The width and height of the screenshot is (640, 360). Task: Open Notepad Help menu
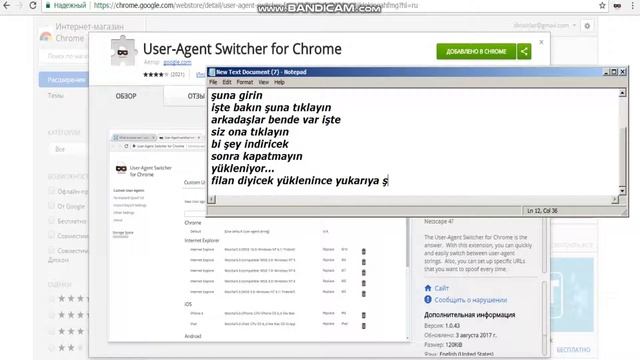click(279, 82)
